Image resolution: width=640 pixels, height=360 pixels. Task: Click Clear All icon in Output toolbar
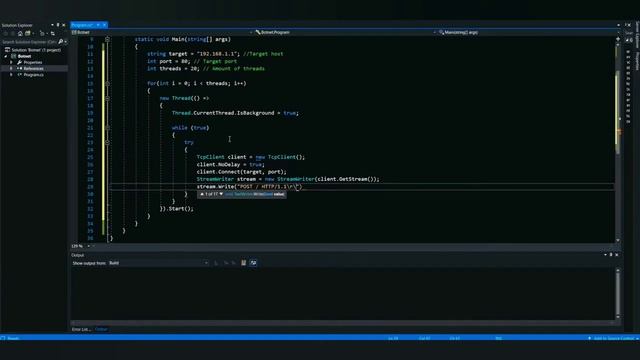click(x=243, y=263)
